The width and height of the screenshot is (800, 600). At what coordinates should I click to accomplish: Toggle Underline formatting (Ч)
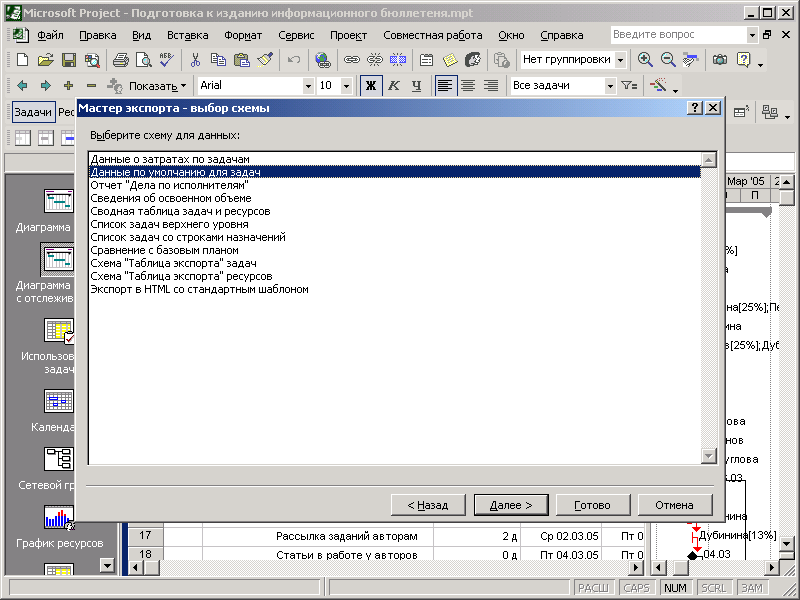coord(416,86)
